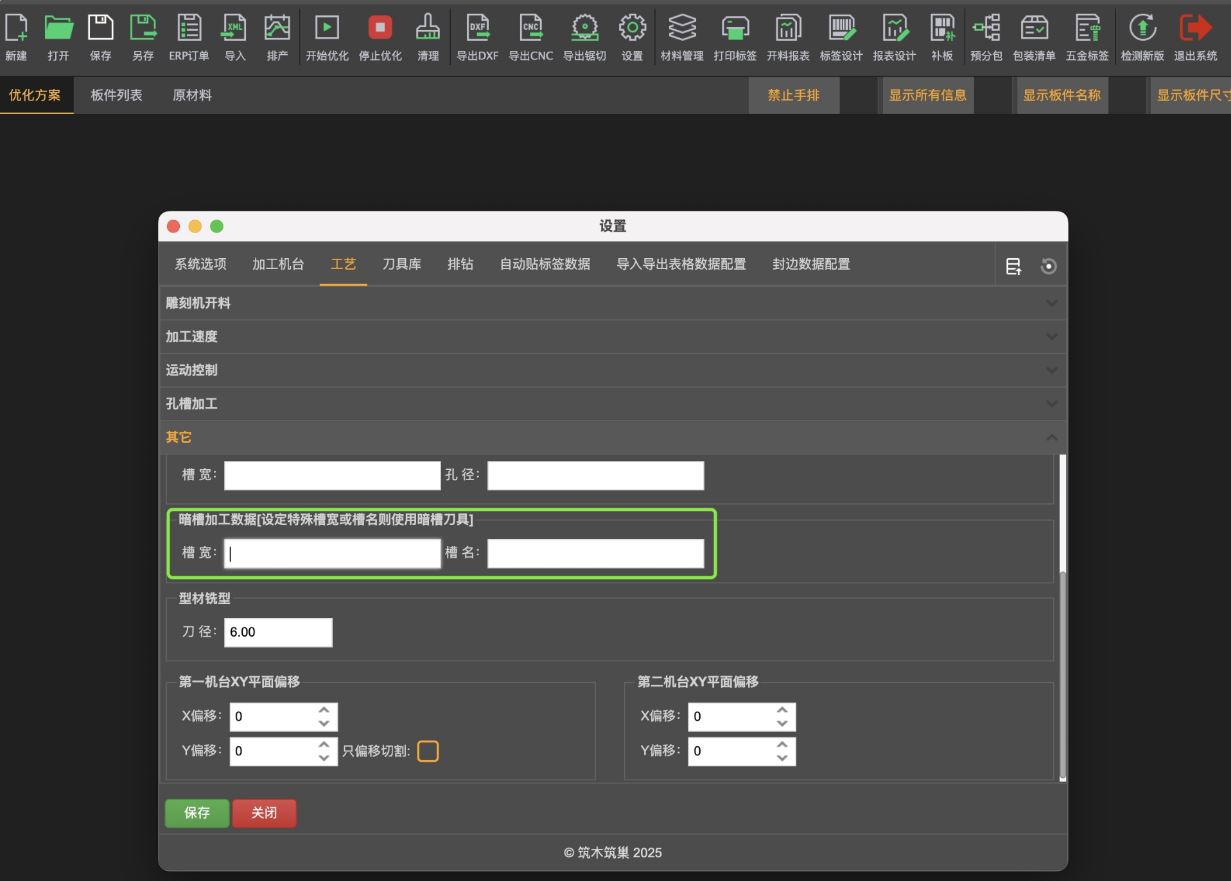Enable the 只偏移切割 checkbox

pyautogui.click(x=428, y=751)
